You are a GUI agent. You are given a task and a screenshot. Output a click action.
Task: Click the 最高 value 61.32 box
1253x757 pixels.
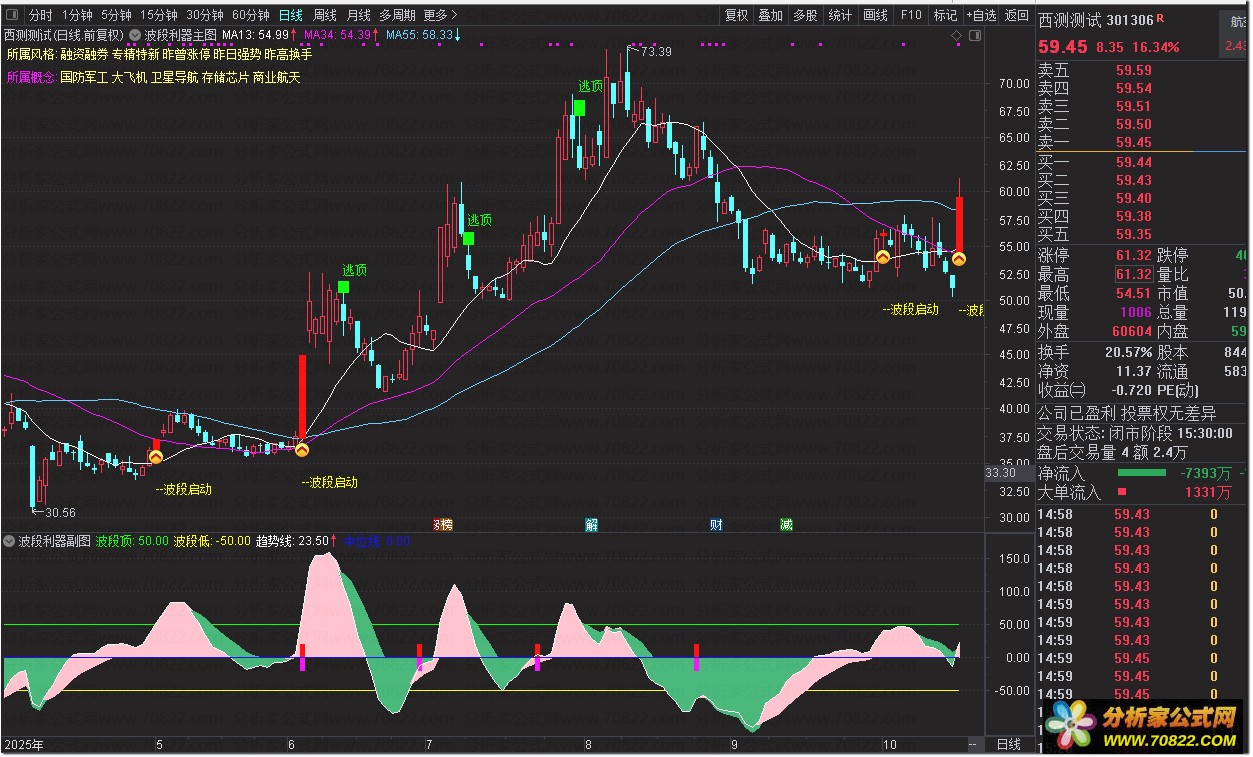1133,275
